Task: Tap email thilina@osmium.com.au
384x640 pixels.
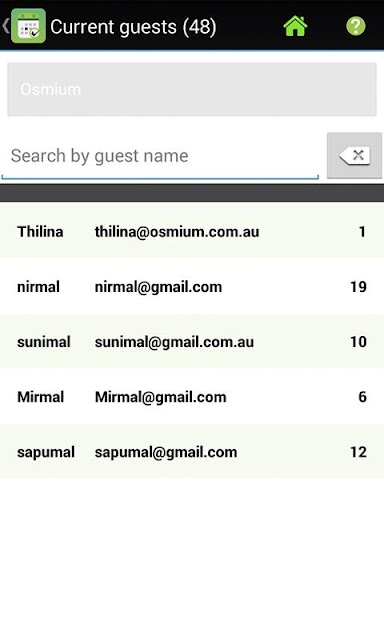Action: [177, 232]
